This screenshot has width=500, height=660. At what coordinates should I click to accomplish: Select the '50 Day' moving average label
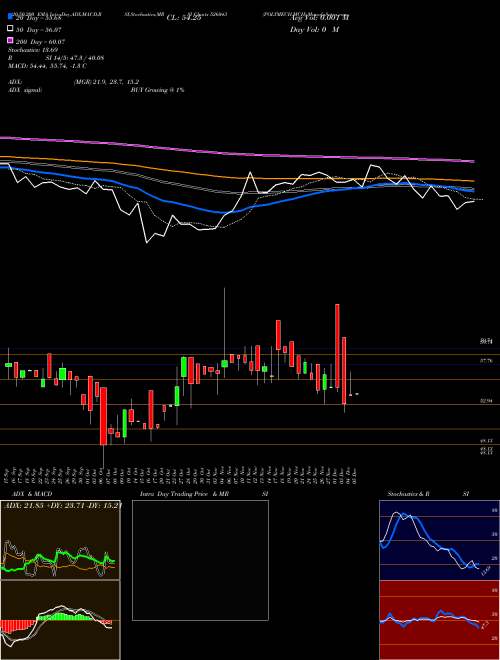pyautogui.click(x=39, y=30)
